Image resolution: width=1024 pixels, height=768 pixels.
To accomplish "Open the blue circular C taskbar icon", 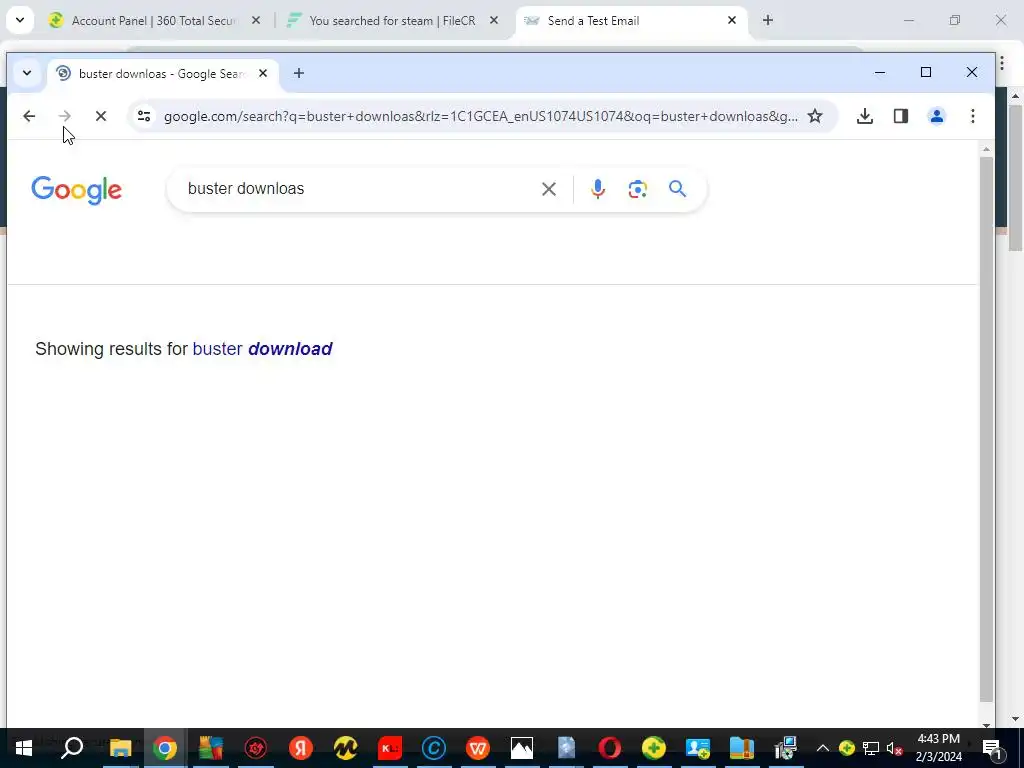I will pyautogui.click(x=434, y=748).
